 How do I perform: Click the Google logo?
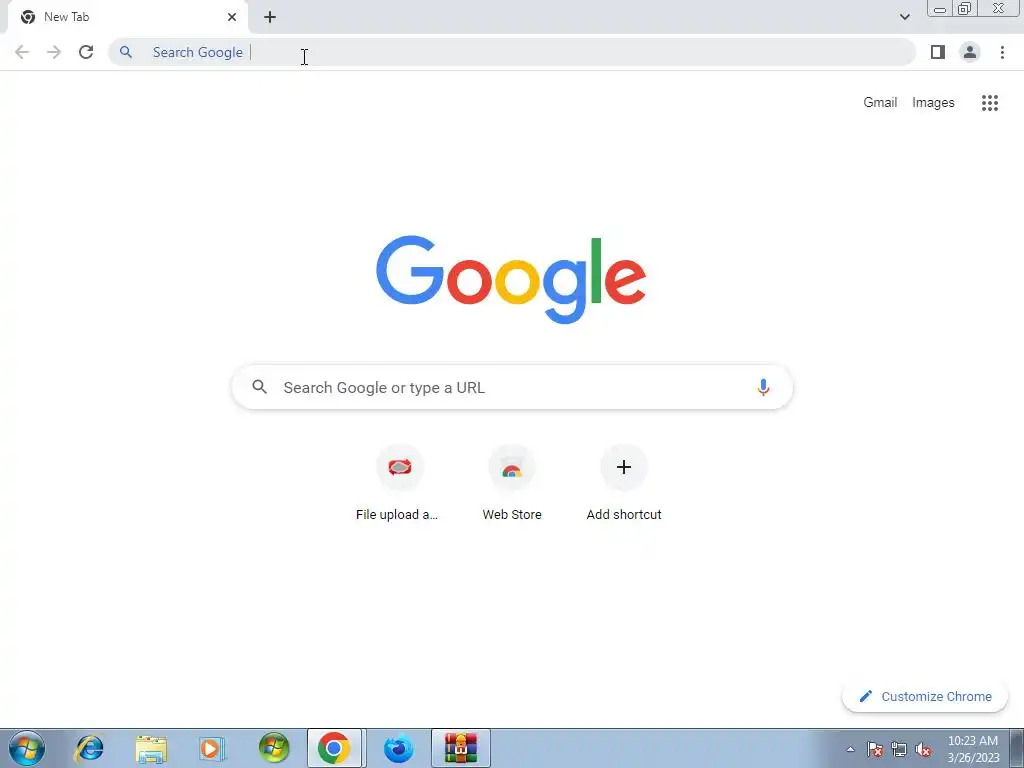pyautogui.click(x=511, y=280)
